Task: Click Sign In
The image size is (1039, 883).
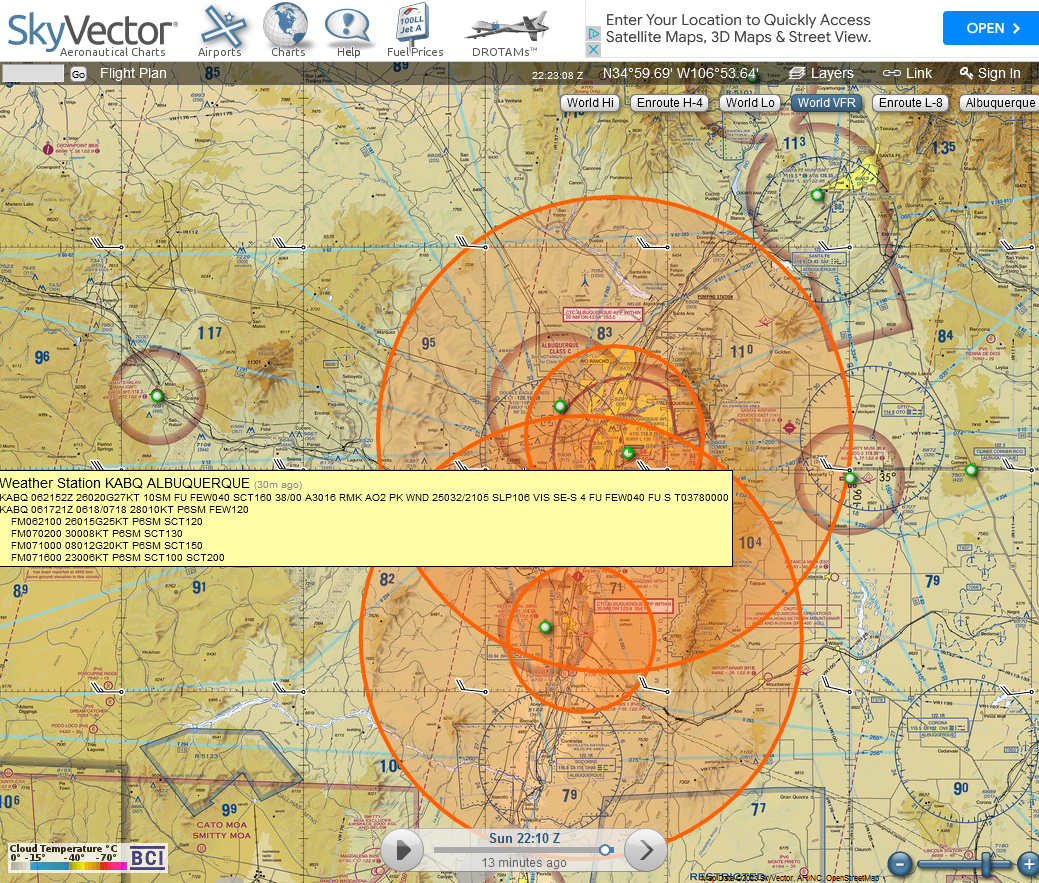Action: (990, 74)
